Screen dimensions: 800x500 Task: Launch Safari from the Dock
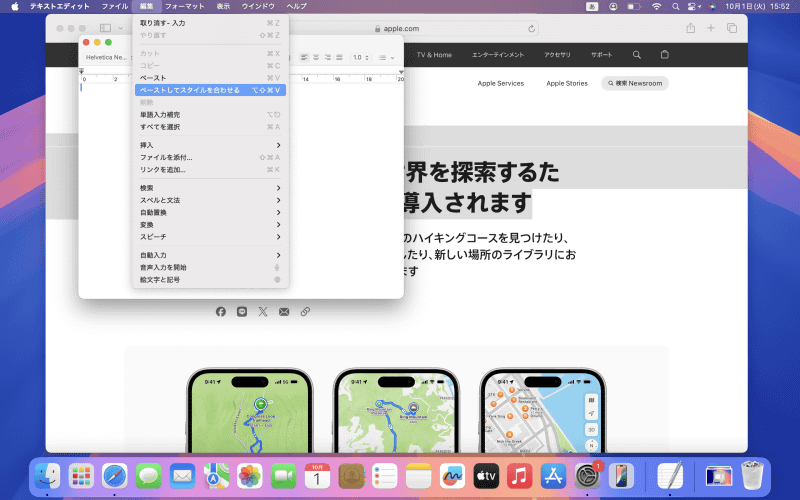click(115, 476)
